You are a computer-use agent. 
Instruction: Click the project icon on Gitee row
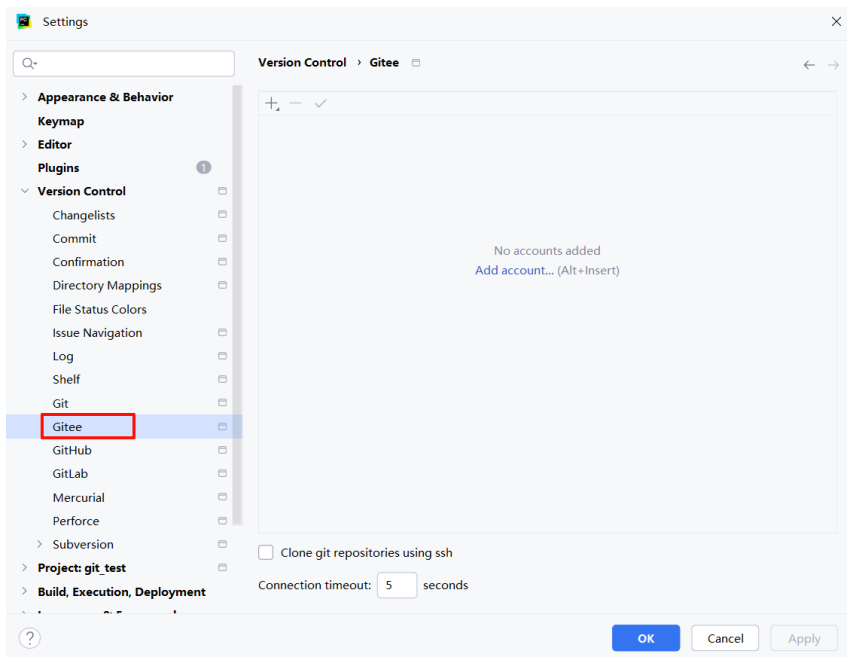(222, 427)
